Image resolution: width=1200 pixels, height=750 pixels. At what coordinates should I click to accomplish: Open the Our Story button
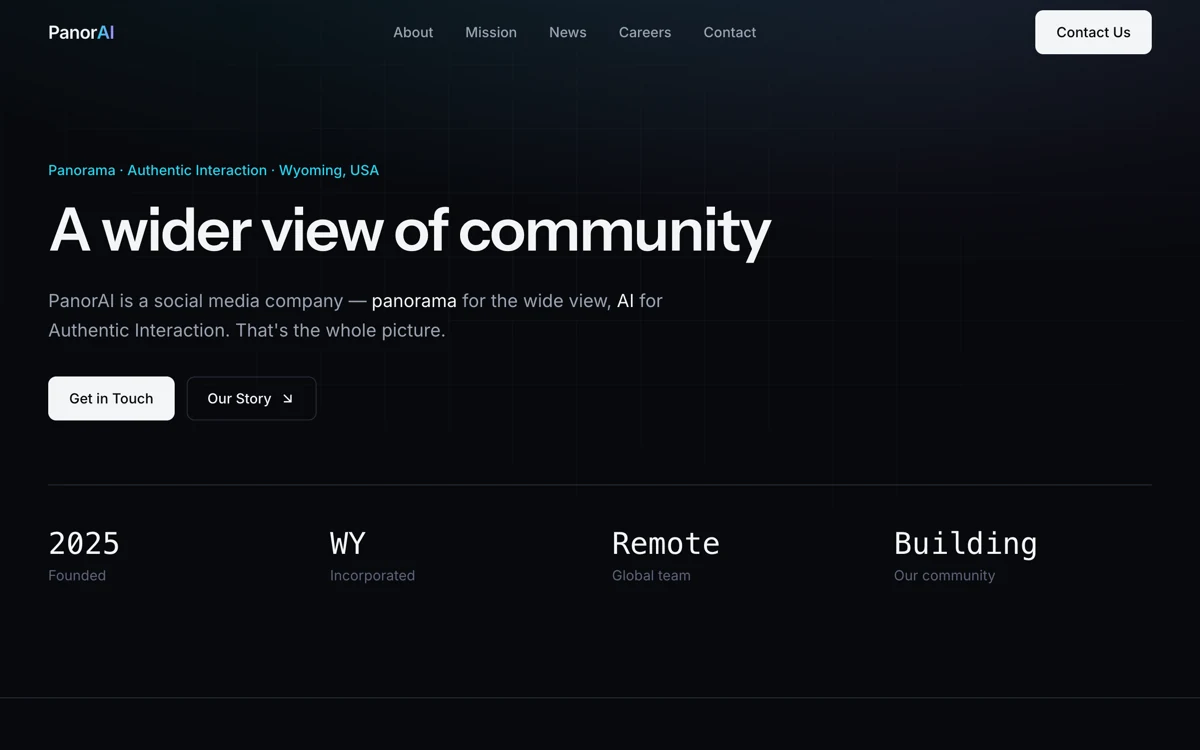(251, 398)
